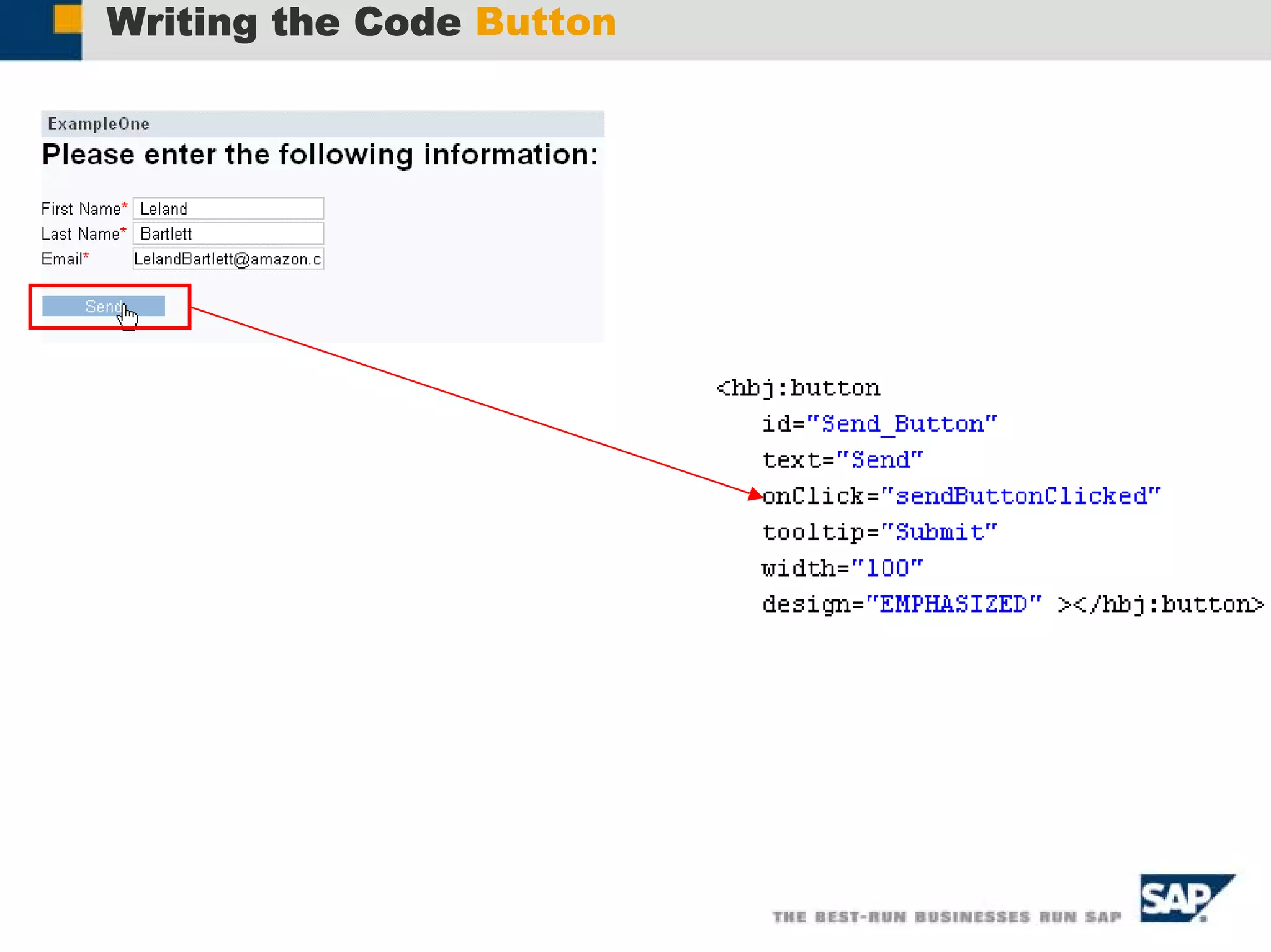1271x952 pixels.
Task: Select the Last Name input field containing Bartlett
Action: [x=228, y=234]
